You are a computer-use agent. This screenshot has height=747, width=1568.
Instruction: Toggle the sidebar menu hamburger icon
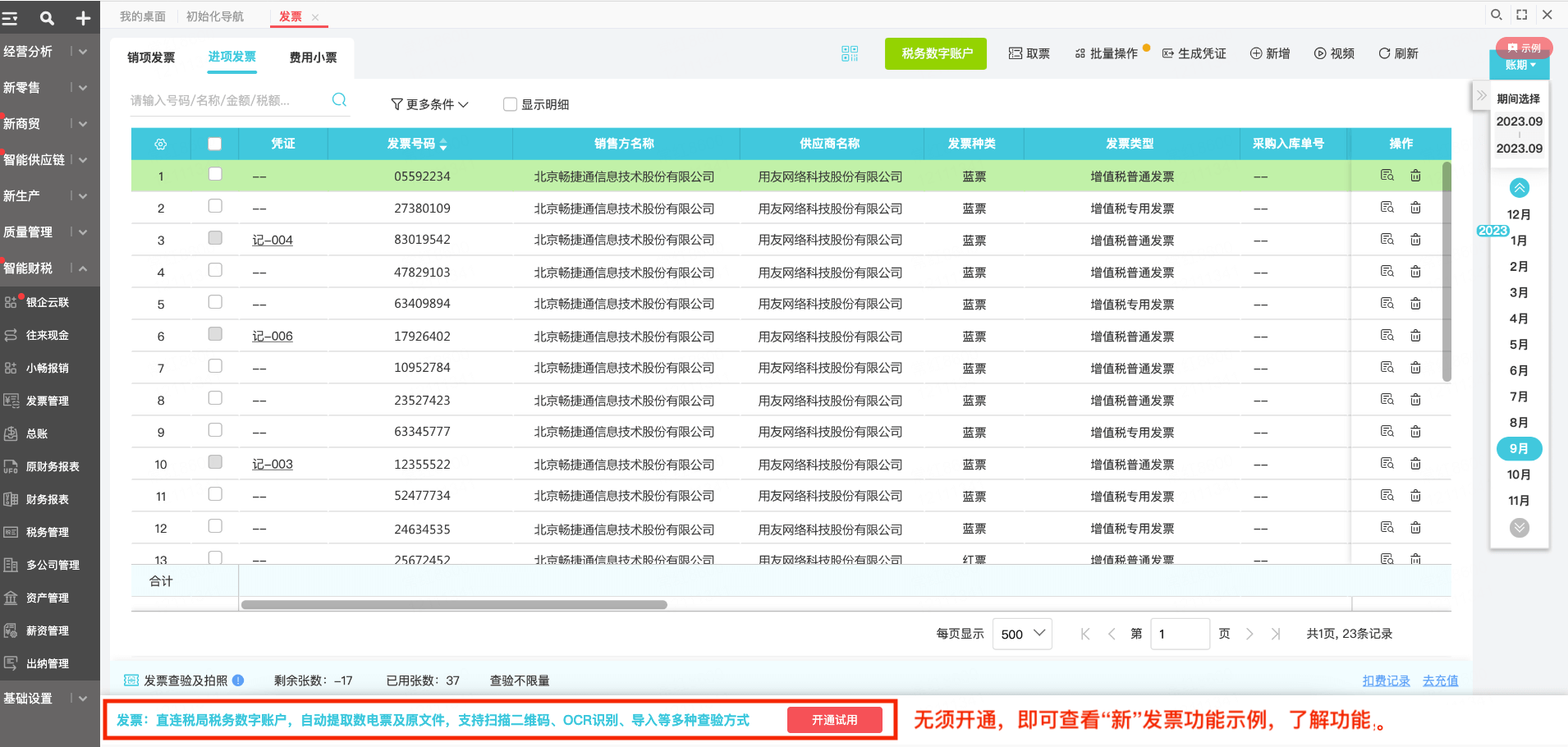point(10,17)
